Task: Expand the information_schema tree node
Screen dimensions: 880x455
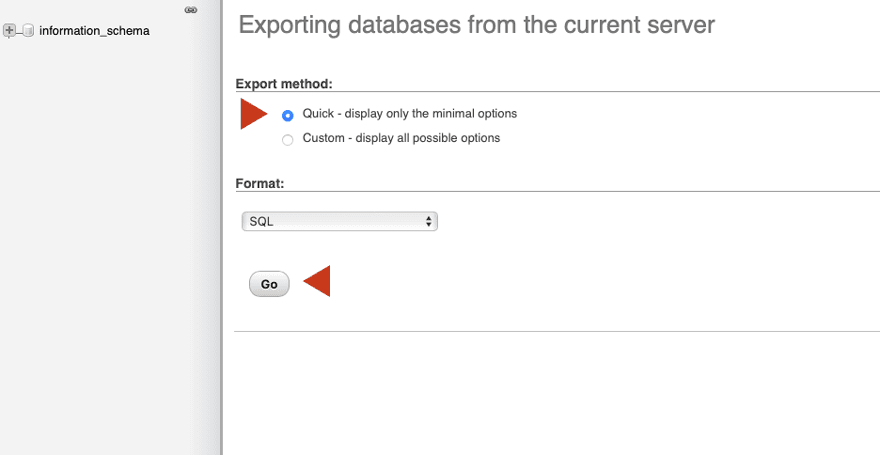Action: (x=10, y=31)
